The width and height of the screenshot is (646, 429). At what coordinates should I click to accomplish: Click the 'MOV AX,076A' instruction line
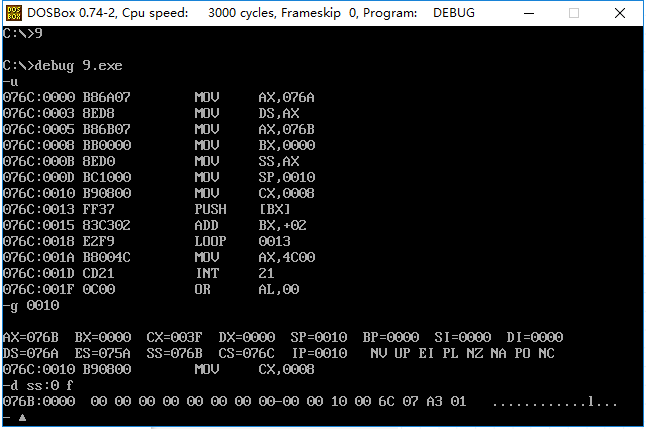coord(159,97)
